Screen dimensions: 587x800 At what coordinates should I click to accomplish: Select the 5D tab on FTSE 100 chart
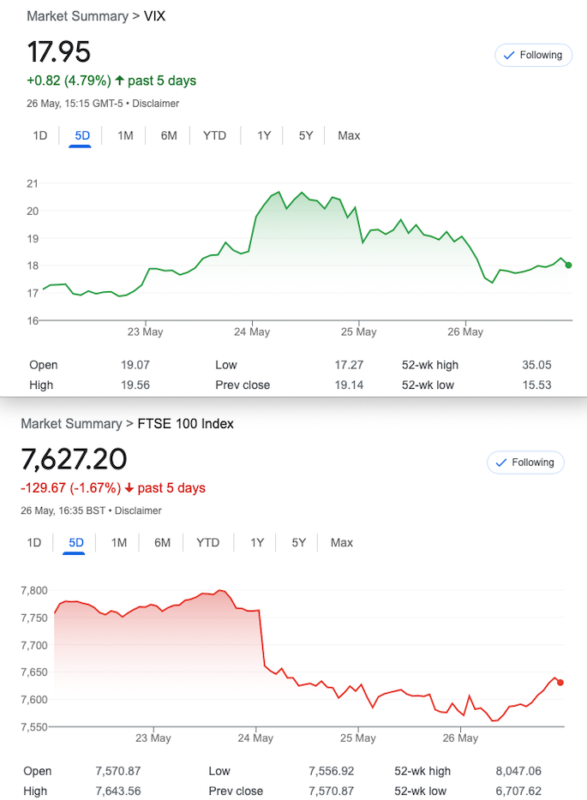[x=76, y=543]
